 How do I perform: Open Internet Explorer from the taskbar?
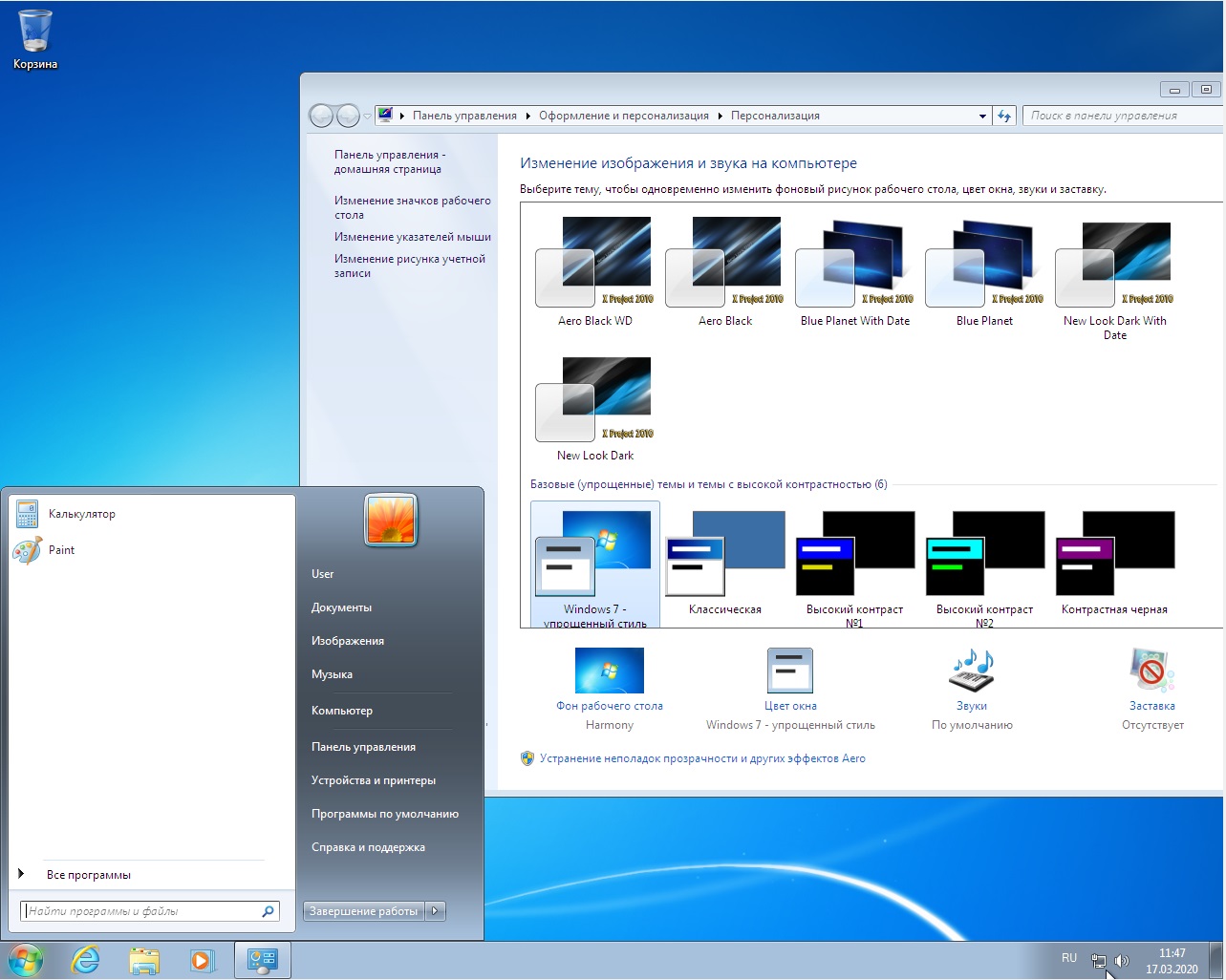(86, 960)
